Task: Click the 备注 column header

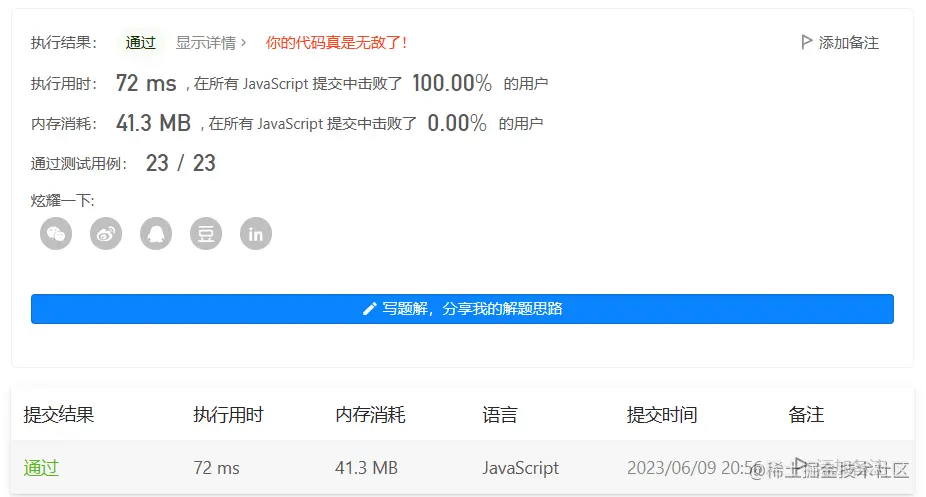Action: click(806, 415)
